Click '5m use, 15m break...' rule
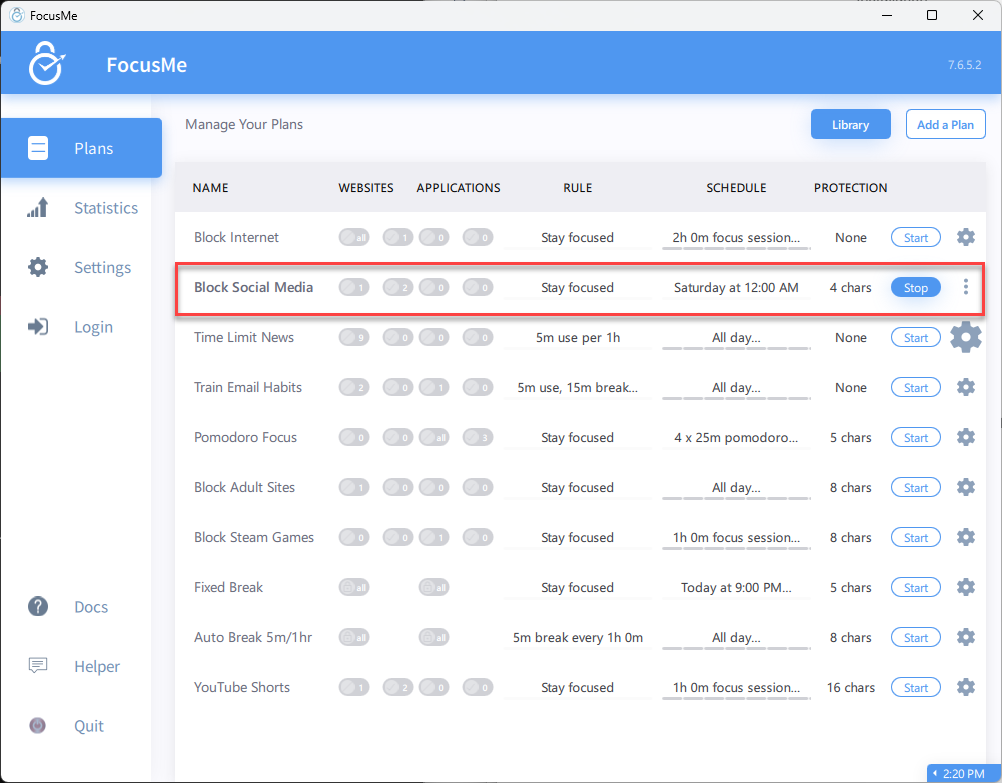The height and width of the screenshot is (783, 1002). point(578,387)
